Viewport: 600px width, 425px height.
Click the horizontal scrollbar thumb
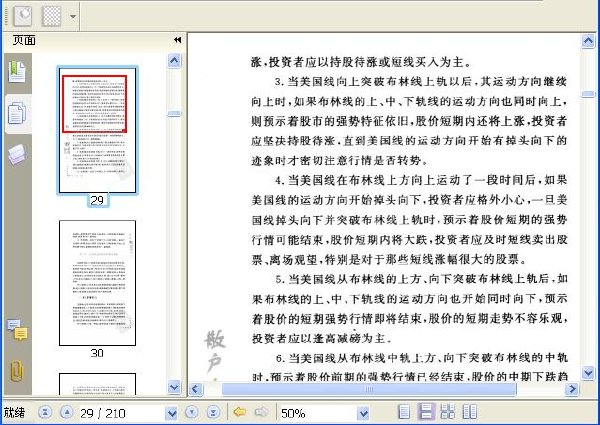[x=369, y=389]
